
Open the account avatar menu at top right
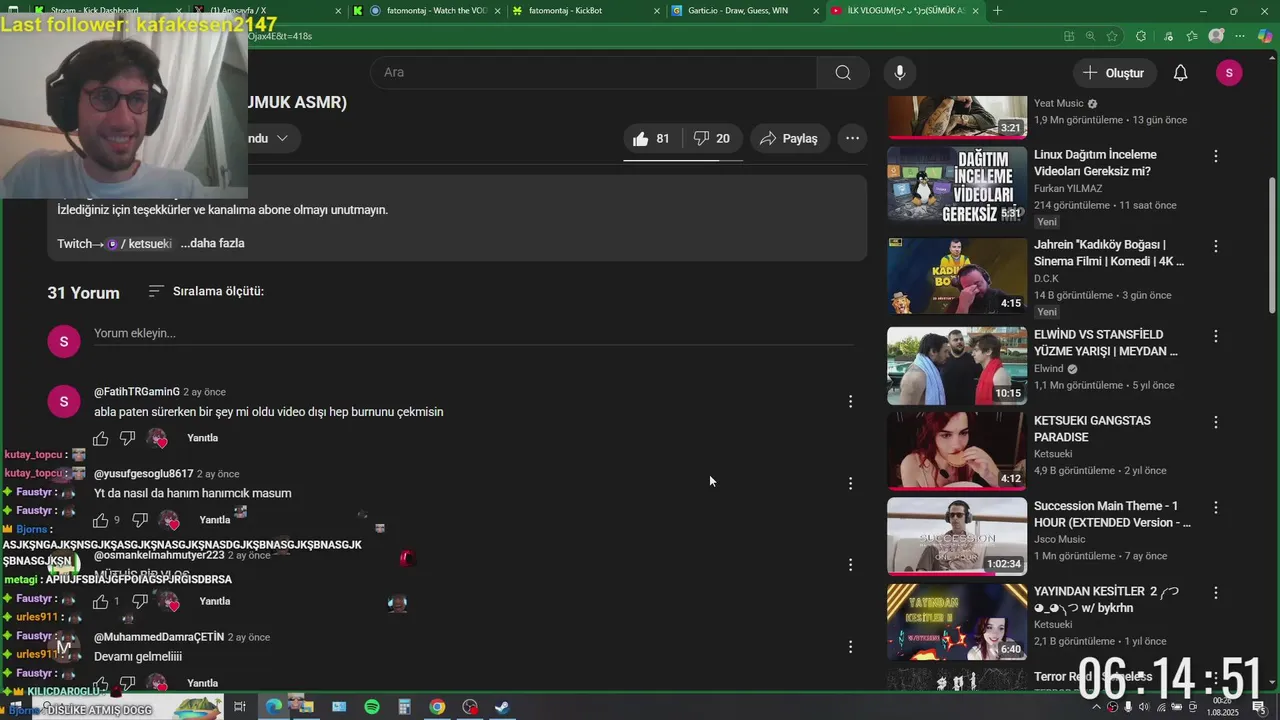point(1229,73)
